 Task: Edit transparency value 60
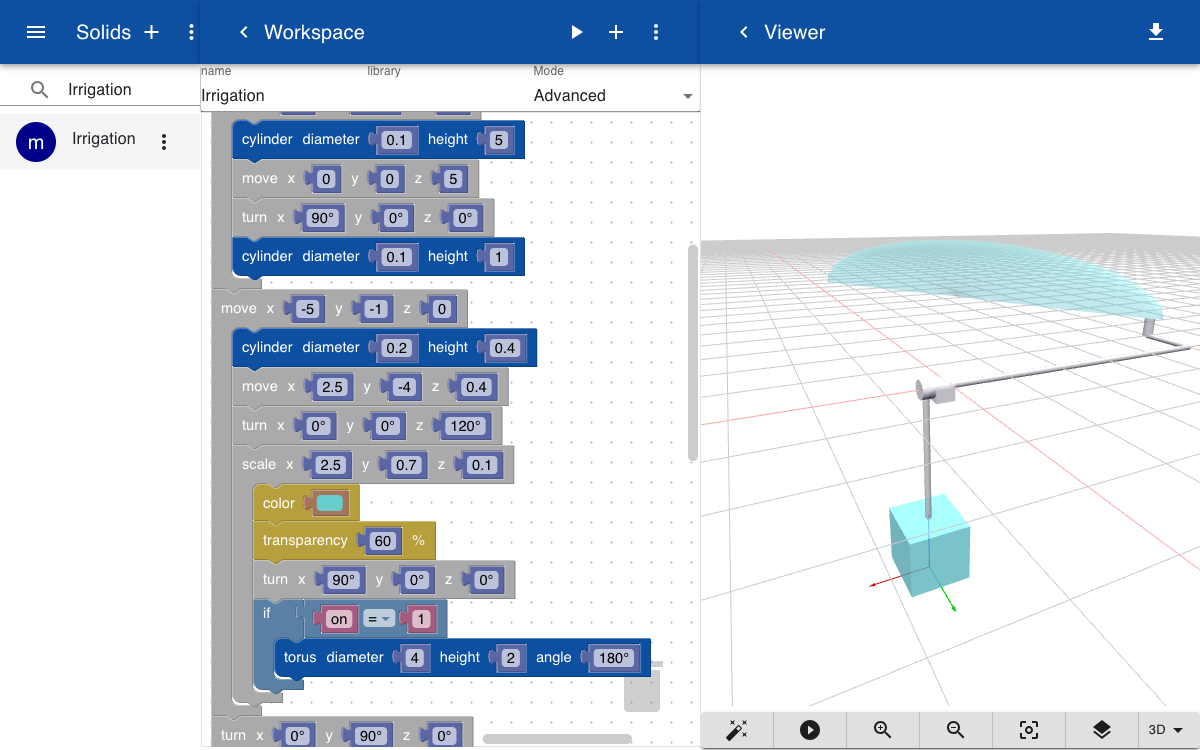point(384,541)
